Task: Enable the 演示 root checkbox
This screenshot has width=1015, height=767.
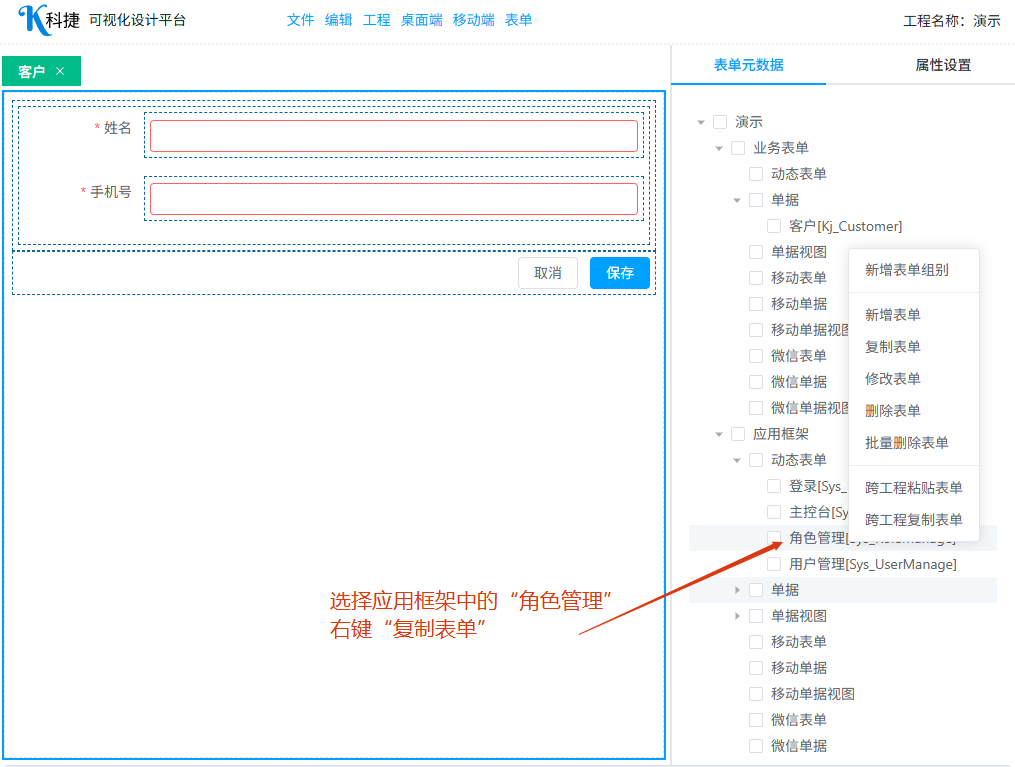Action: (x=720, y=122)
